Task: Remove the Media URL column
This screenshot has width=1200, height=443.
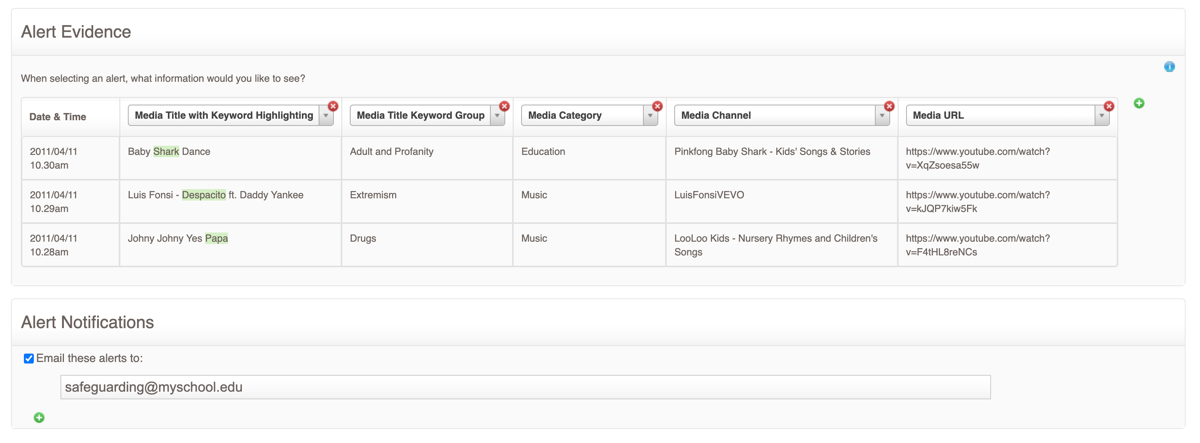Action: [1109, 106]
